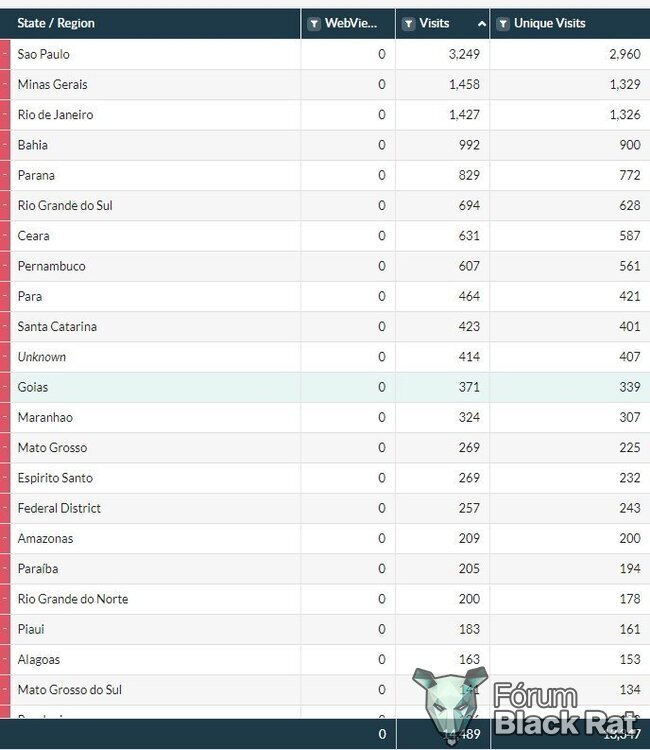
Task: Click the Fórum Black Rat logo
Action: tap(525, 706)
